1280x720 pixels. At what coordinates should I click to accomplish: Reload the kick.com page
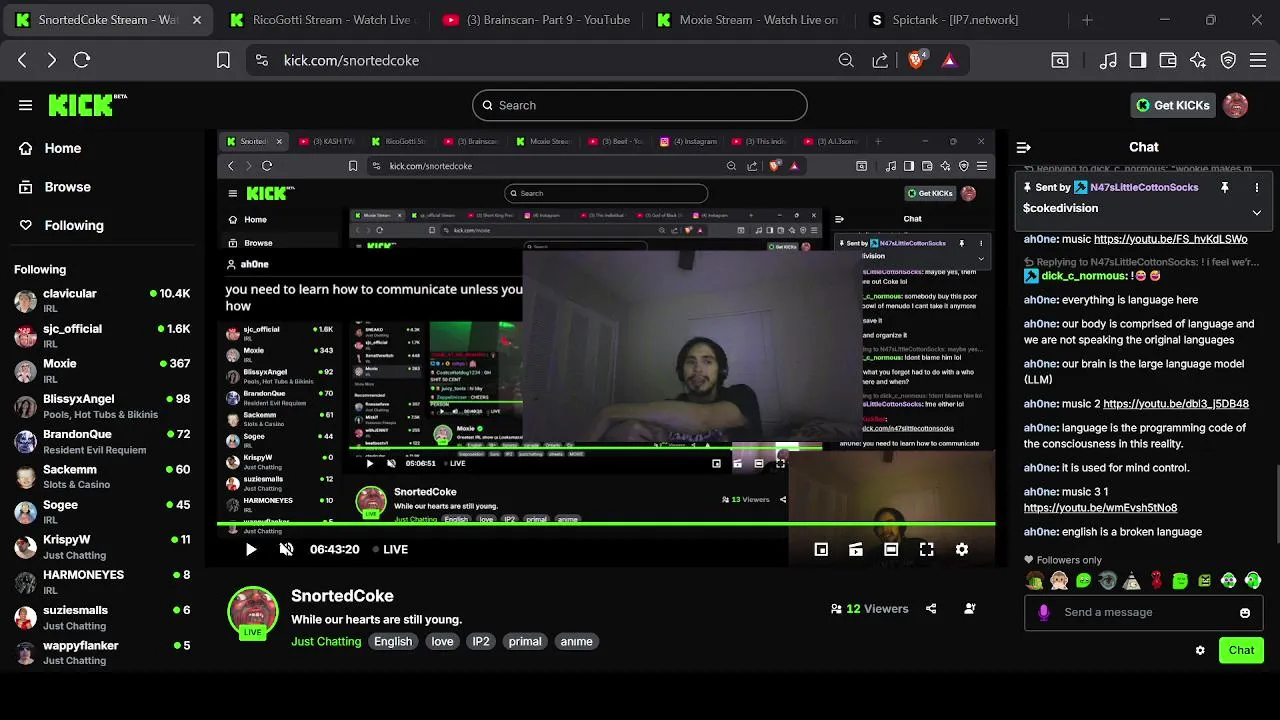pyautogui.click(x=82, y=60)
